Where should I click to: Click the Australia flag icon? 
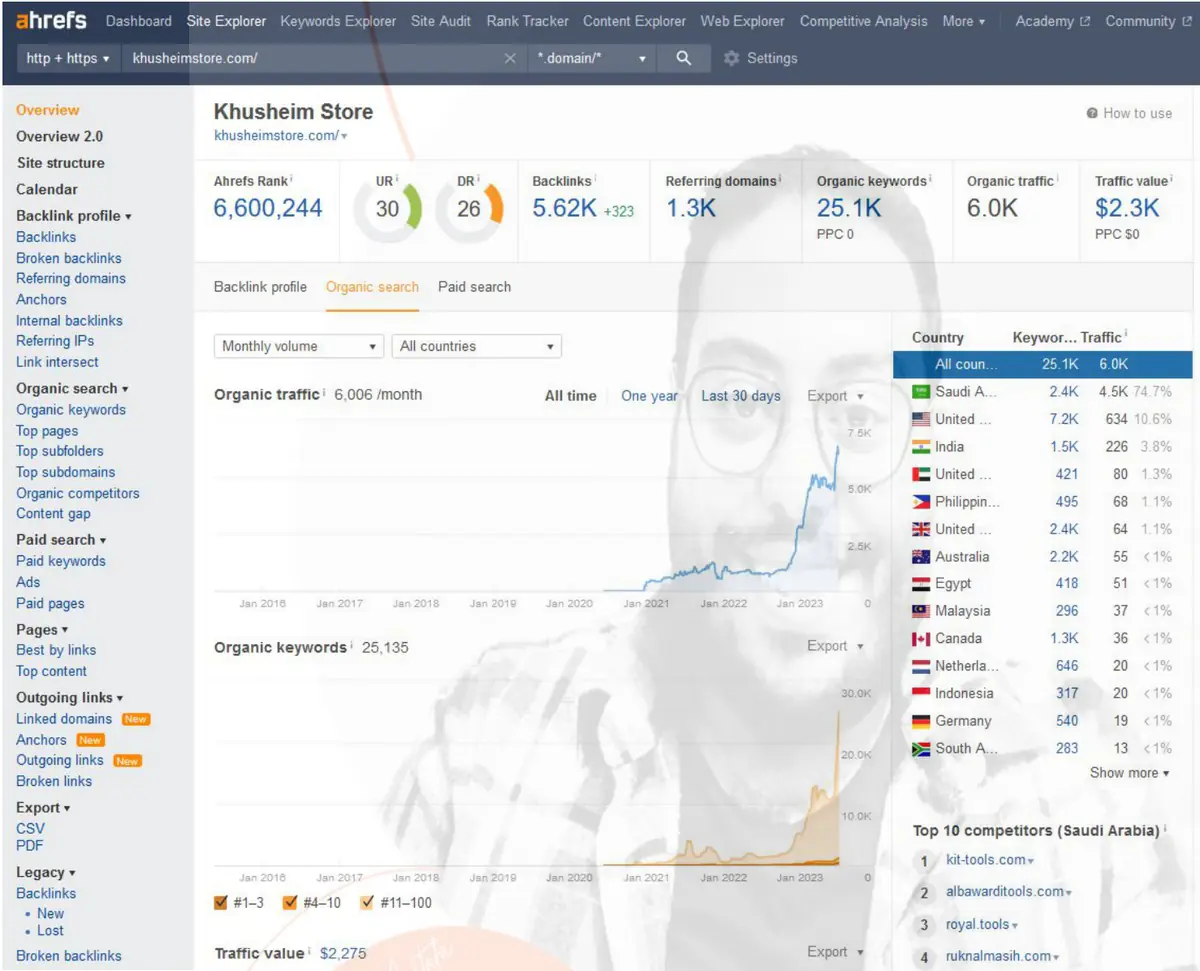point(921,557)
